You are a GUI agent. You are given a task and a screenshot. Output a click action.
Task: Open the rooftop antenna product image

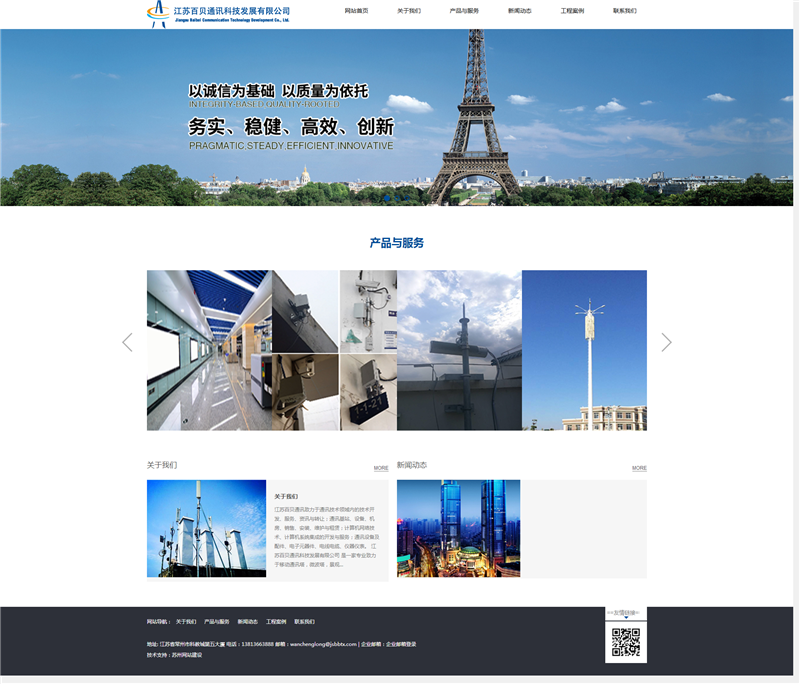pos(459,350)
